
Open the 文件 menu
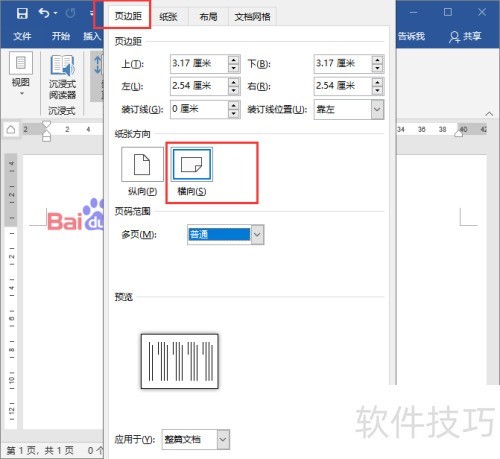[22, 36]
